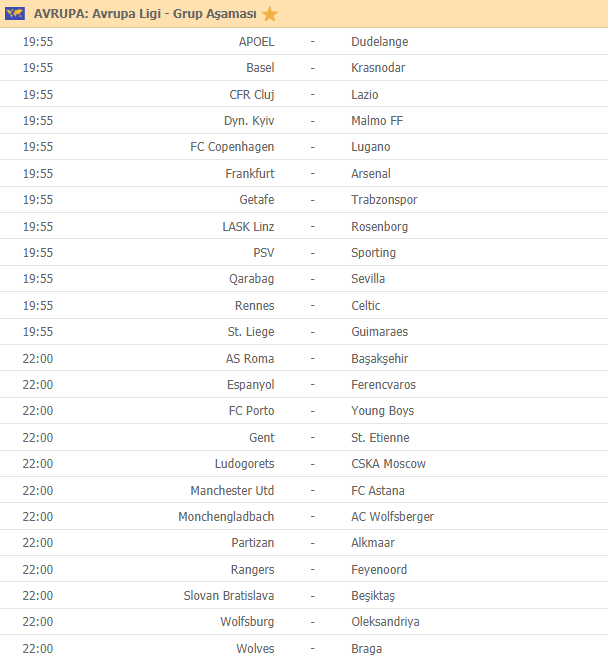Viewport: 608px width, 659px height.
Task: Open the PSV - Sporting match details
Action: [x=304, y=253]
